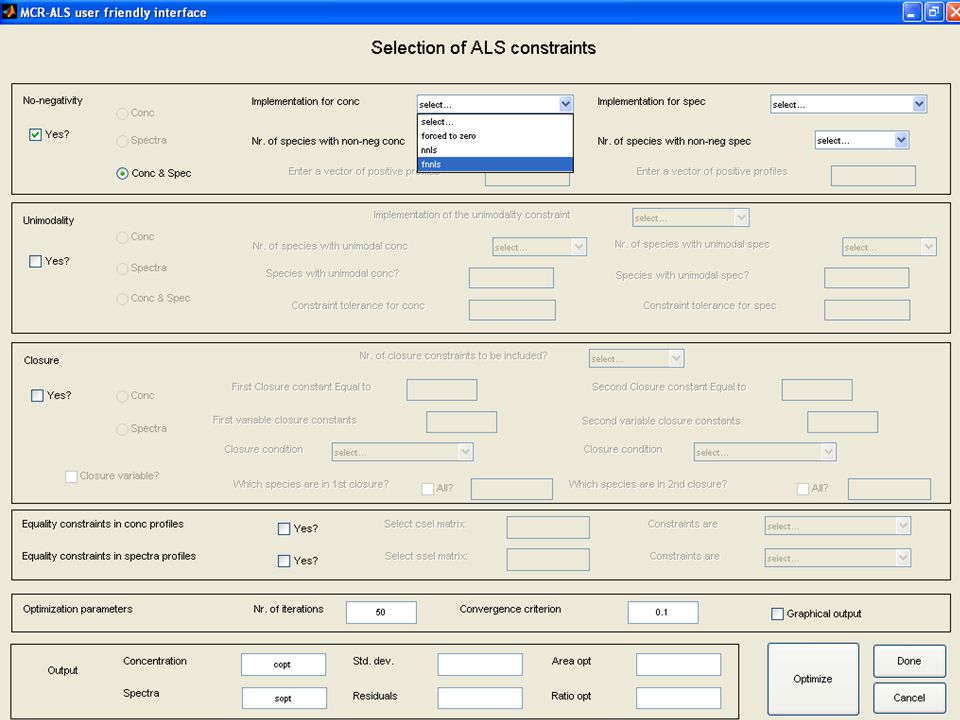
Task: Uncheck the No-negativity Yes checkbox
Action: (x=36, y=135)
